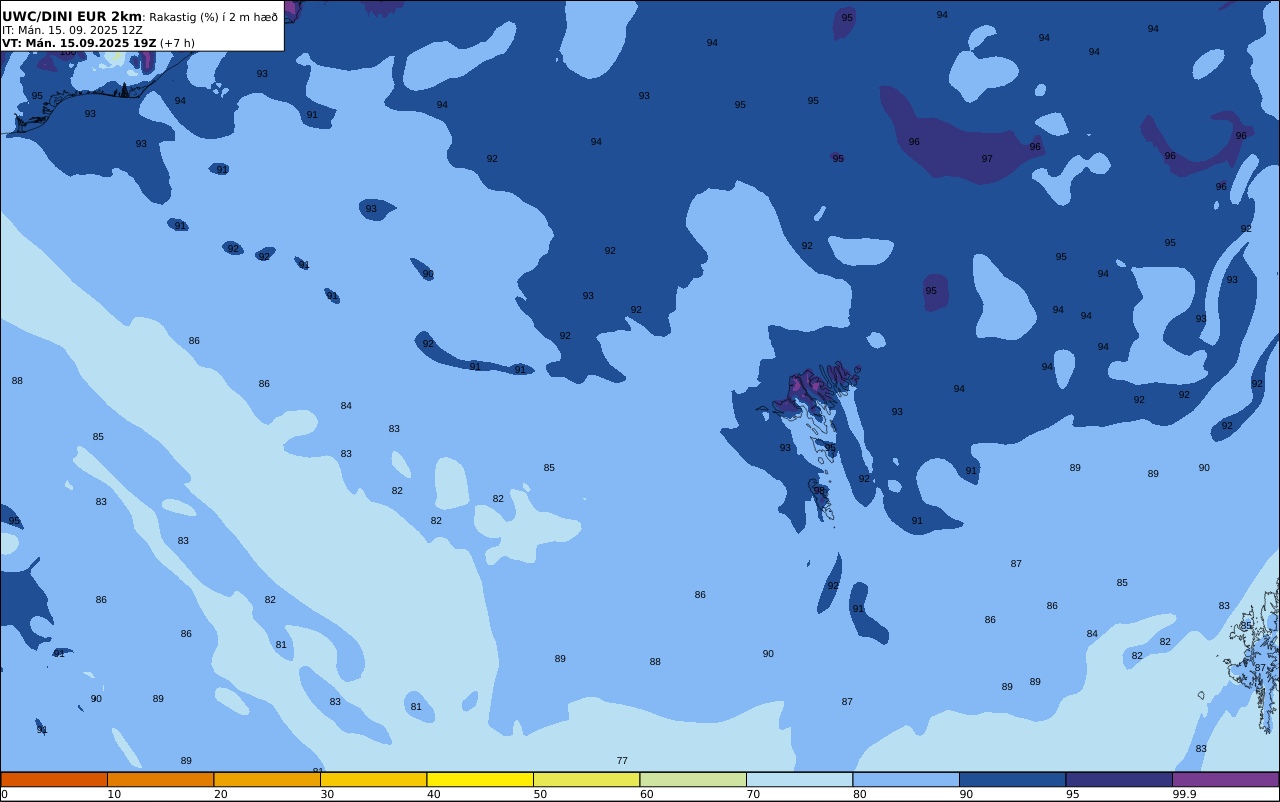The image size is (1280, 802).
Task: Click the 70–80 lightest blue legend swatch
Action: click(x=799, y=779)
